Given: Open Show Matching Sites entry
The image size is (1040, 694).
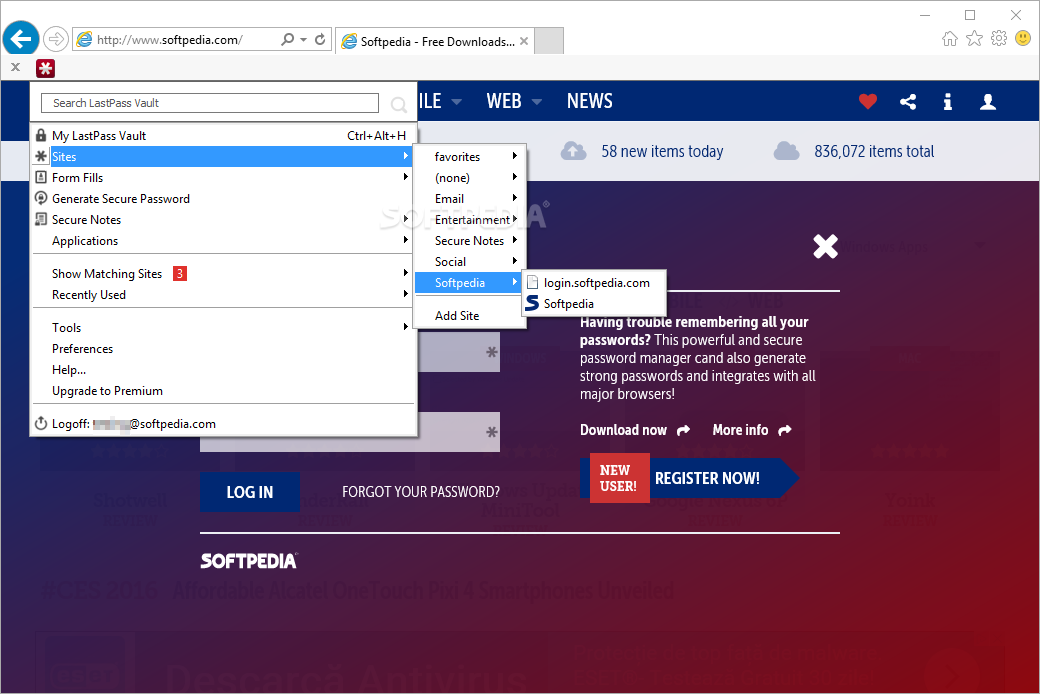Looking at the screenshot, I should pyautogui.click(x=224, y=273).
